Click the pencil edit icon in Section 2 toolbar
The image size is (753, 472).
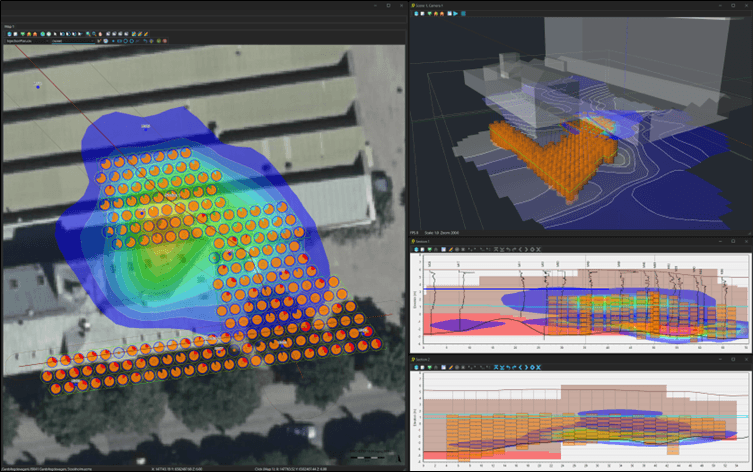point(450,367)
